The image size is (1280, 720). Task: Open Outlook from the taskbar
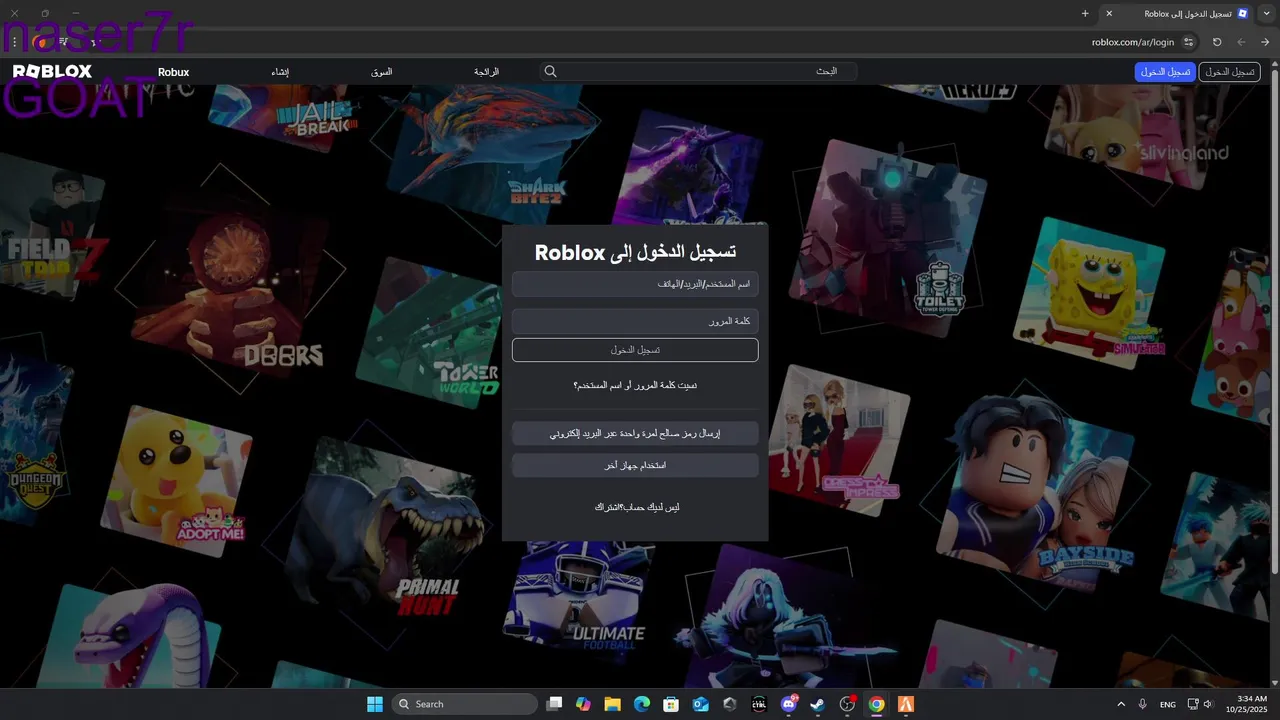(701, 704)
